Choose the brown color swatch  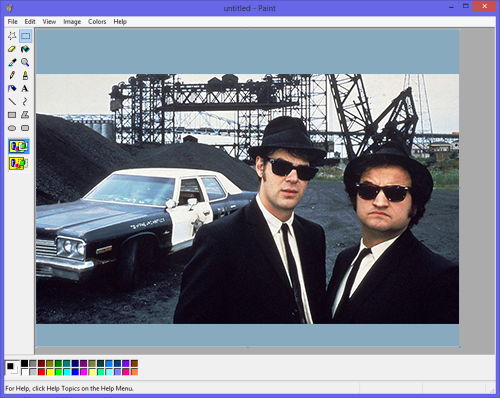coord(134,363)
